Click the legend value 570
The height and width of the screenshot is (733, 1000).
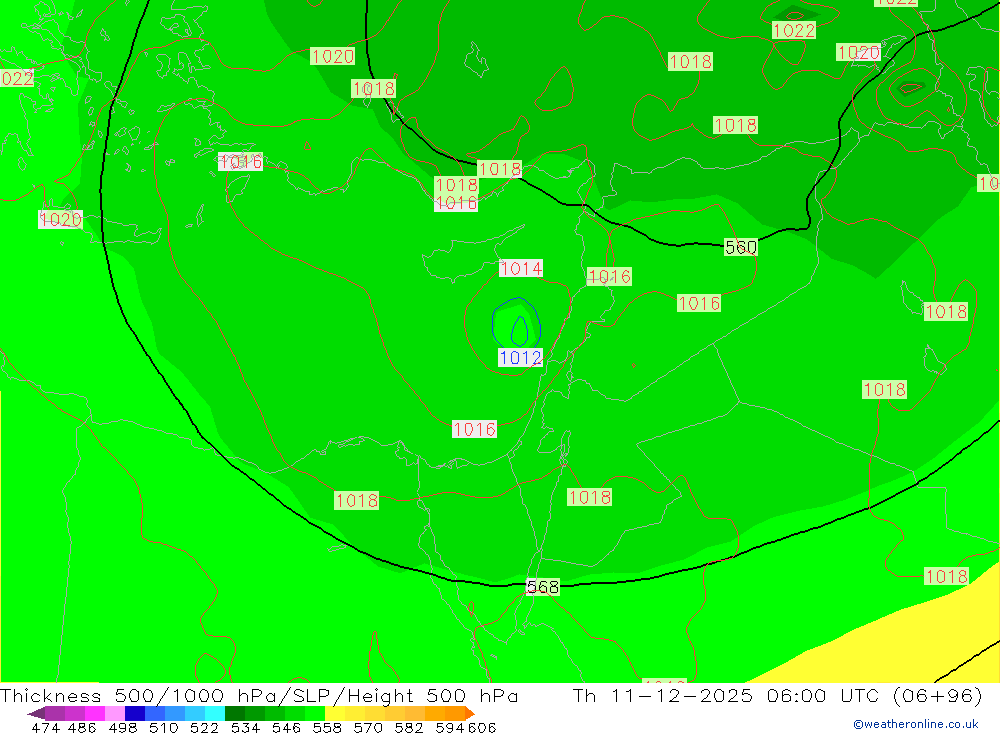pyautogui.click(x=368, y=727)
